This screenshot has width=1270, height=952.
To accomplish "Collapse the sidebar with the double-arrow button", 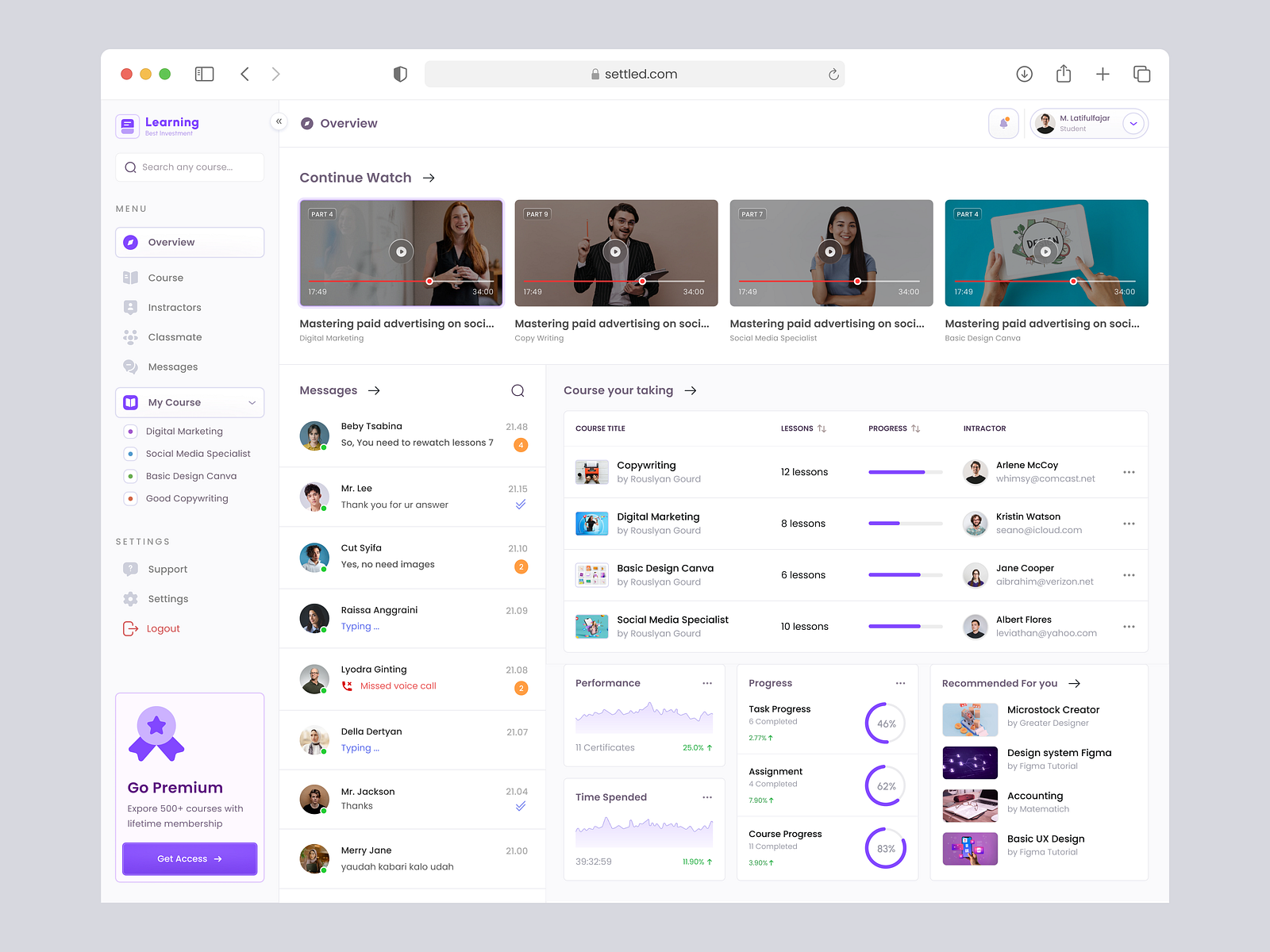I will [x=279, y=121].
